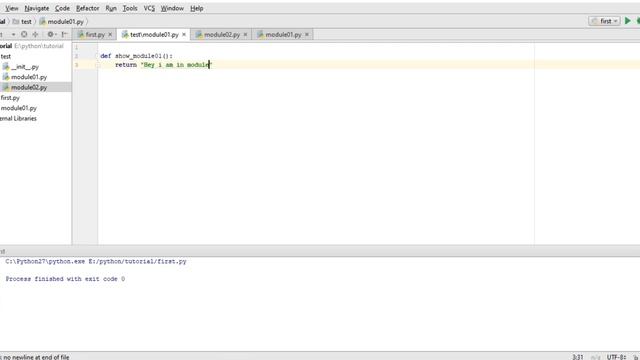The height and width of the screenshot is (360, 640).
Task: Click the file icon beside __init__.py
Action: 6,67
